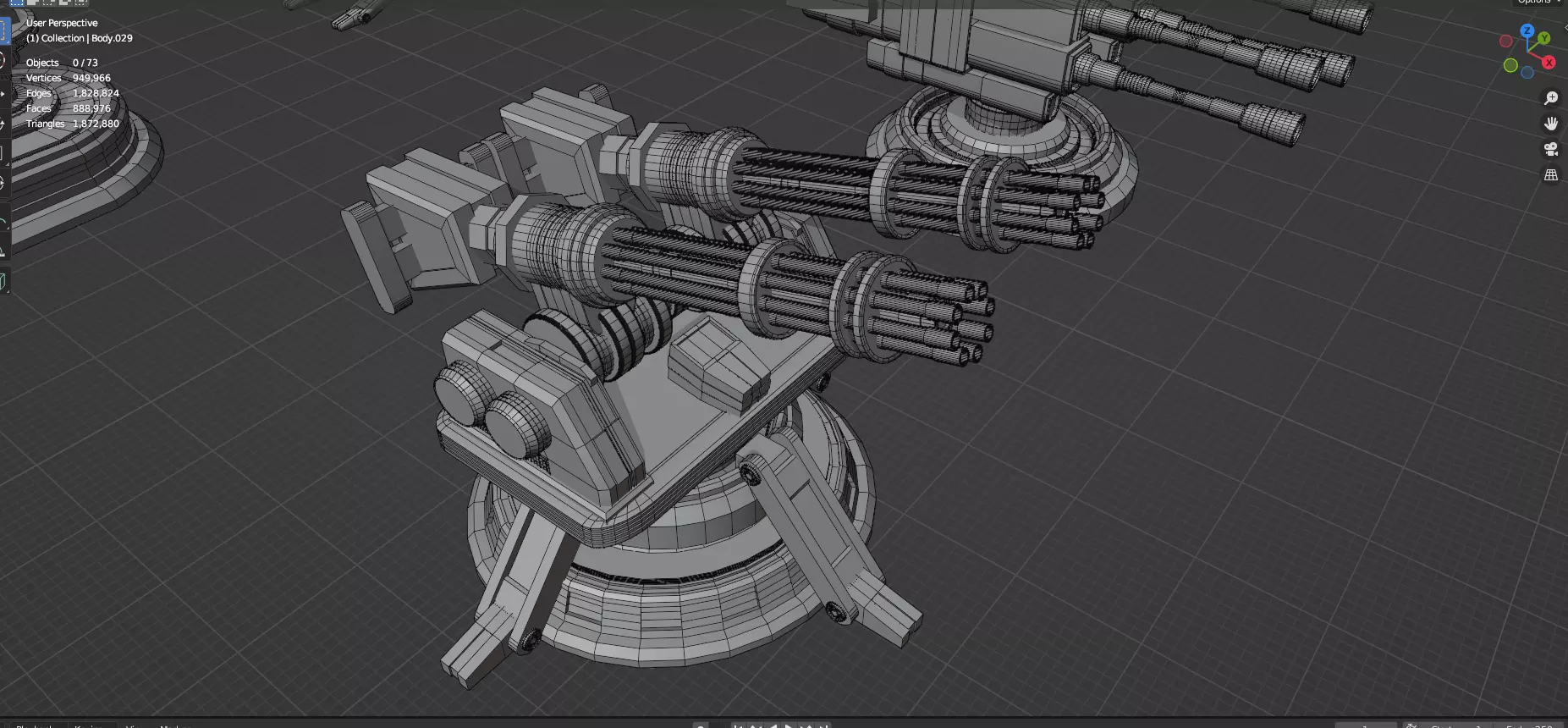Click the '(1) Collection | Body.029' text

79,38
